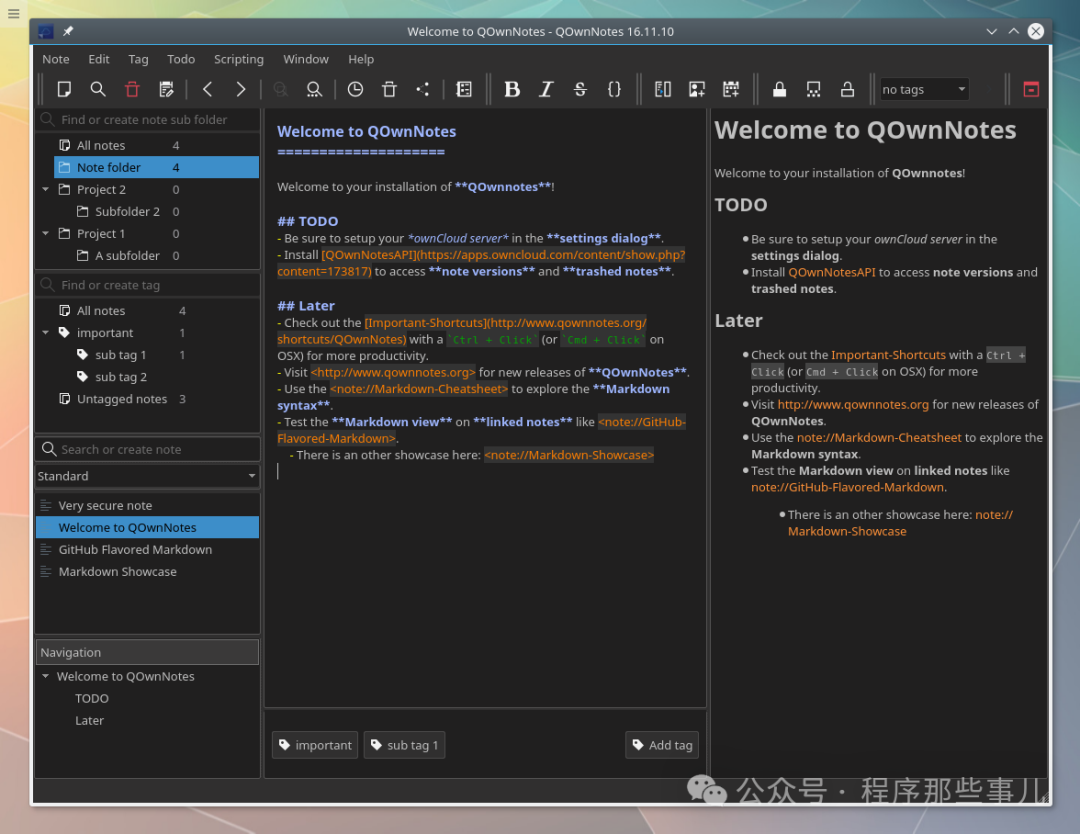This screenshot has width=1080, height=834.
Task: Click the share note icon
Action: pos(423,89)
